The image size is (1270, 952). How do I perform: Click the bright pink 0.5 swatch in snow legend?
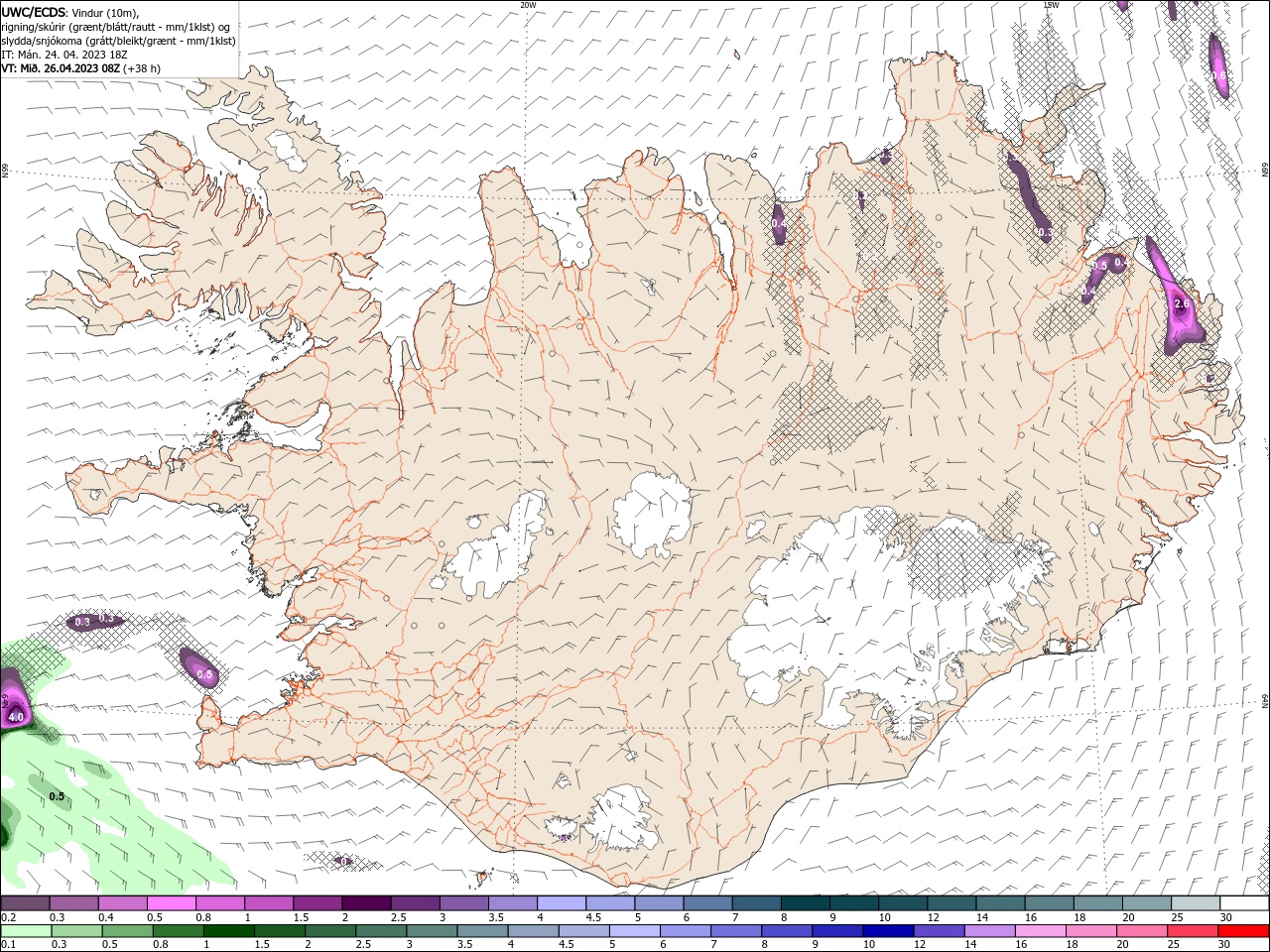[x=171, y=903]
